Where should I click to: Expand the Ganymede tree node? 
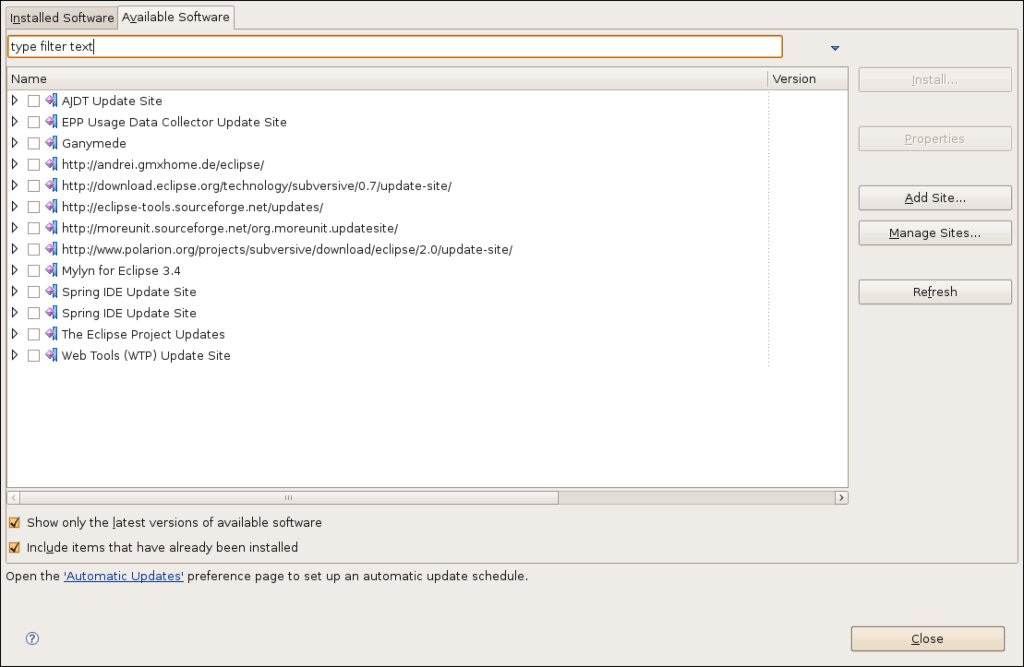15,143
